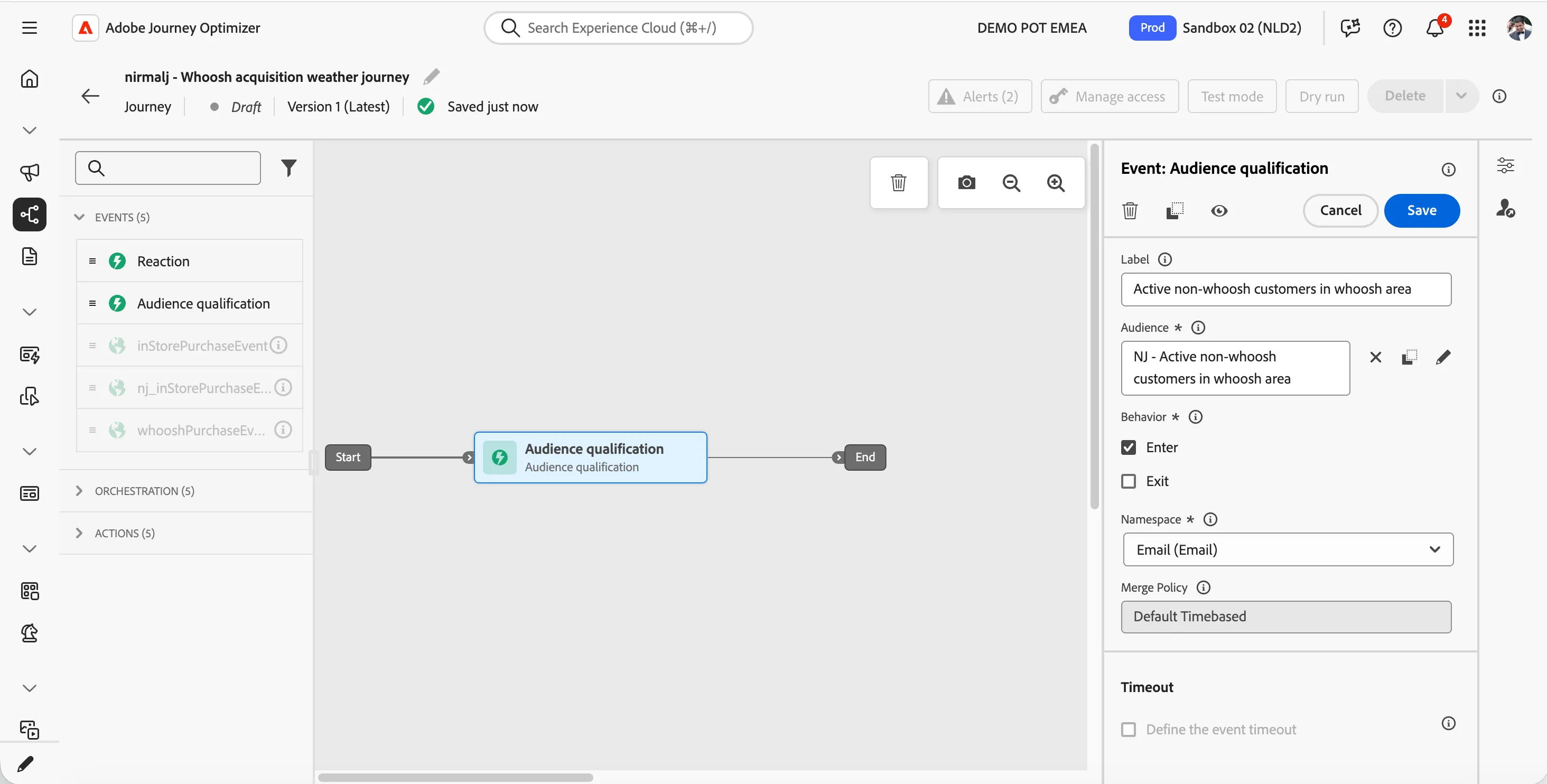Open the hamburger navigation menu

30,27
